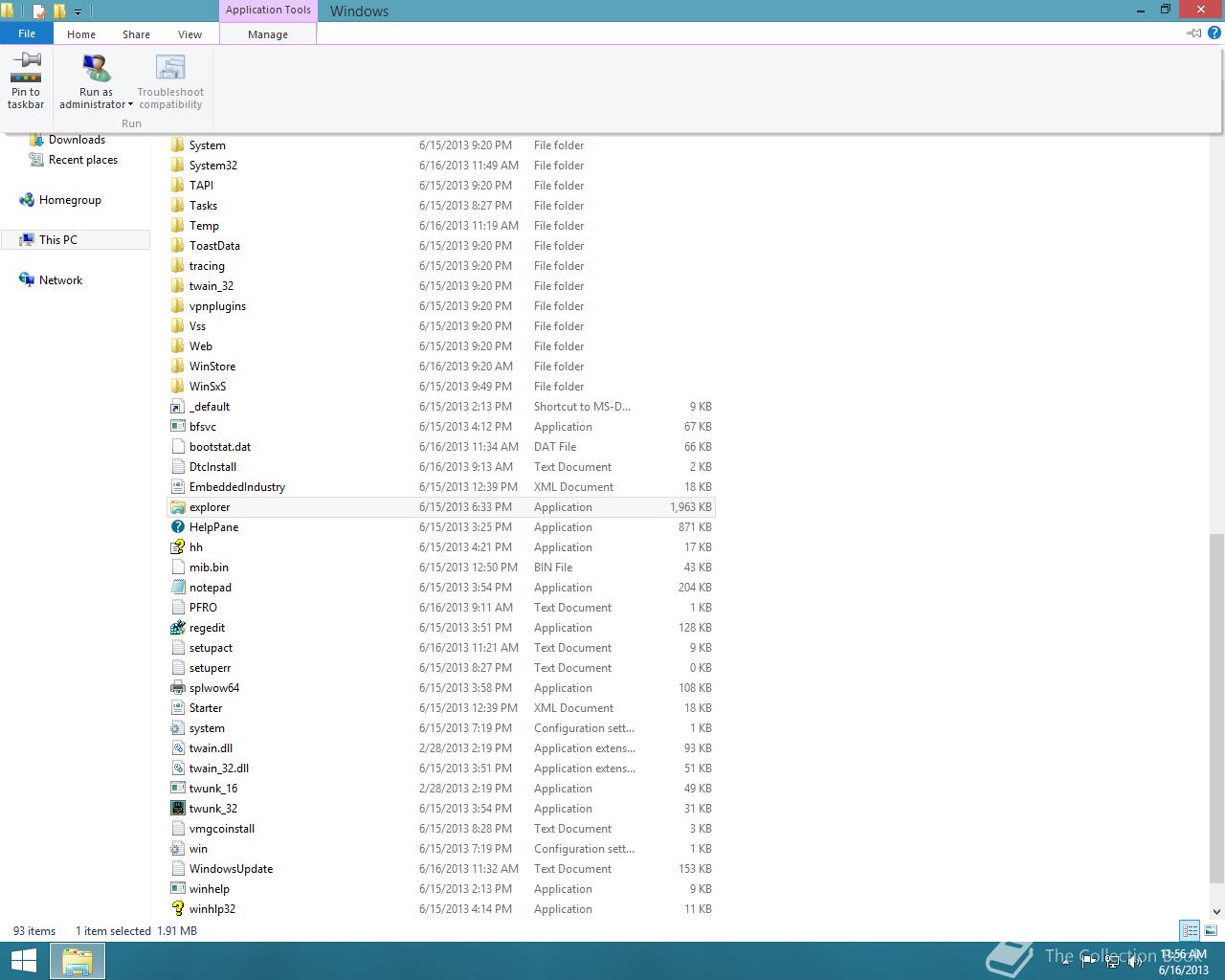Pin the ribbon open toggle

(x=1193, y=33)
